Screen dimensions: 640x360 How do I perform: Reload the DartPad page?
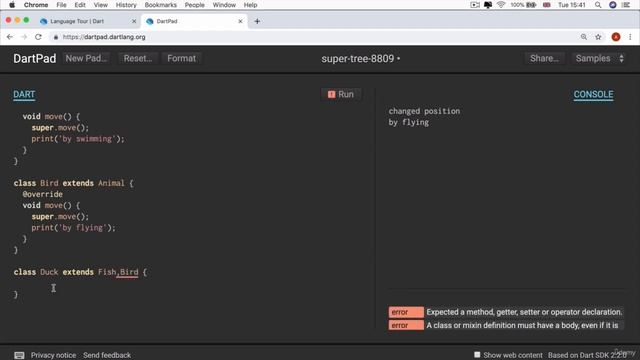[x=38, y=37]
